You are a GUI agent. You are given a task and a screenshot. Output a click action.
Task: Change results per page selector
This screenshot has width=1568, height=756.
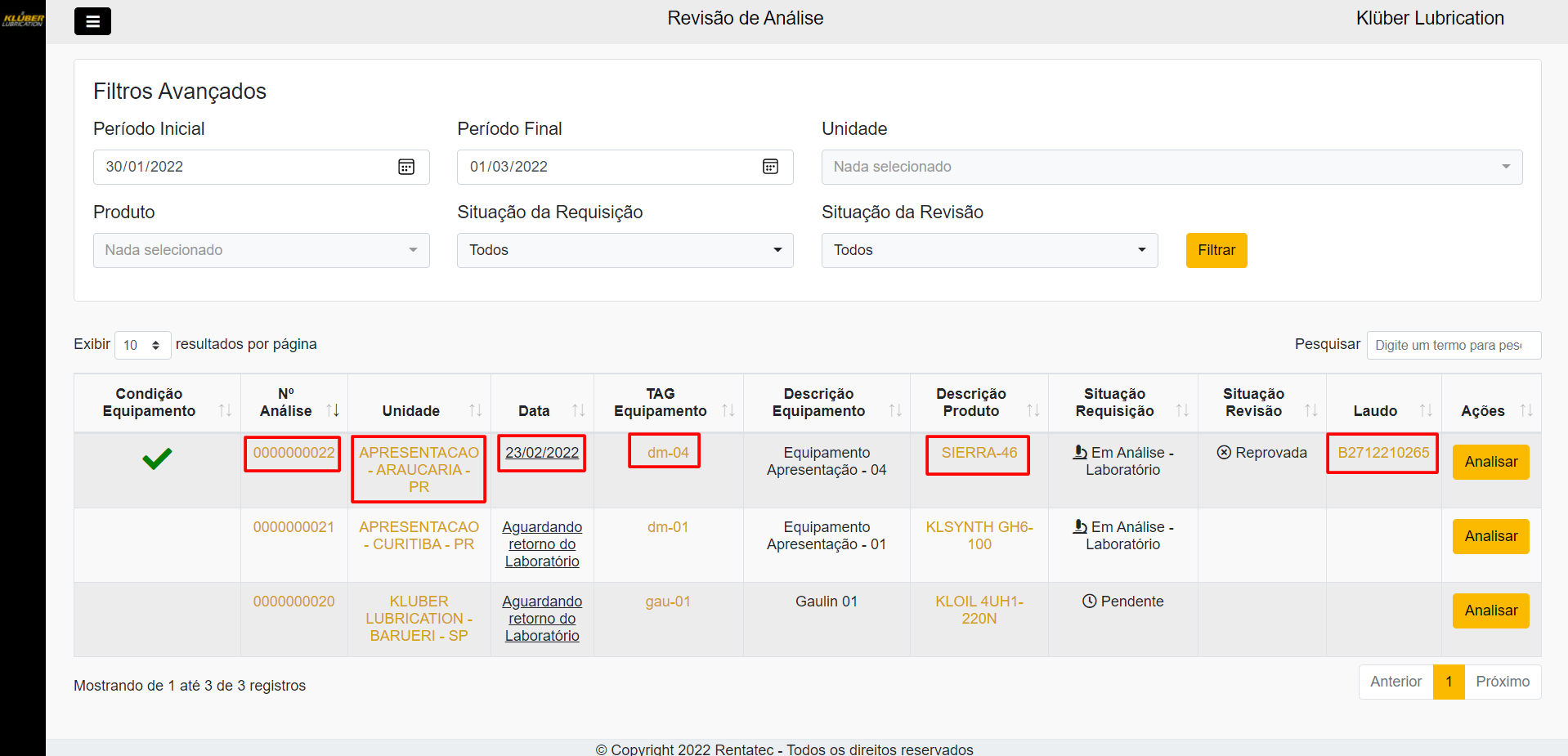coord(142,345)
